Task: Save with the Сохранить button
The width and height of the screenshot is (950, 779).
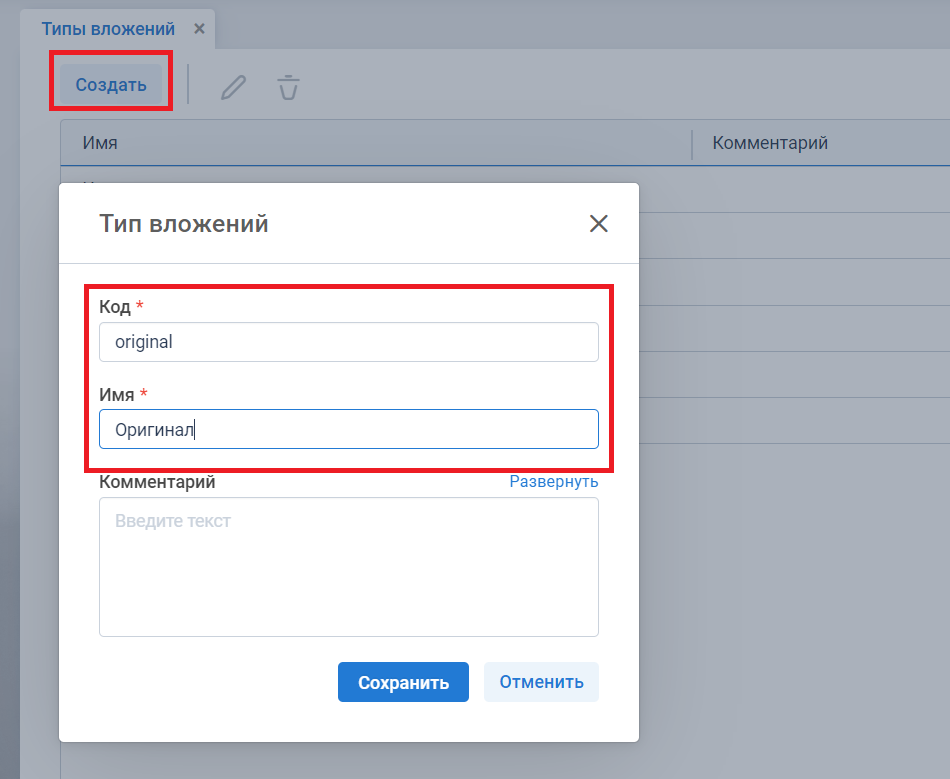Action: [404, 682]
